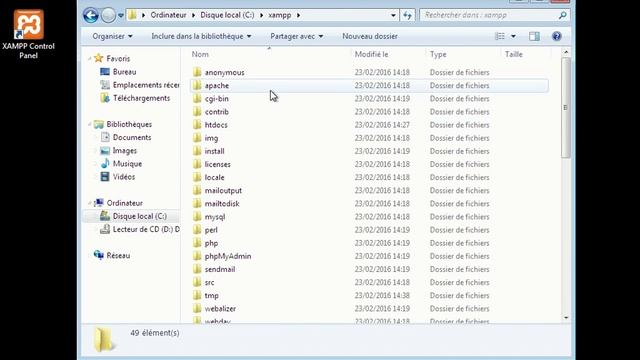Sort by the Taille column header

tap(513, 54)
